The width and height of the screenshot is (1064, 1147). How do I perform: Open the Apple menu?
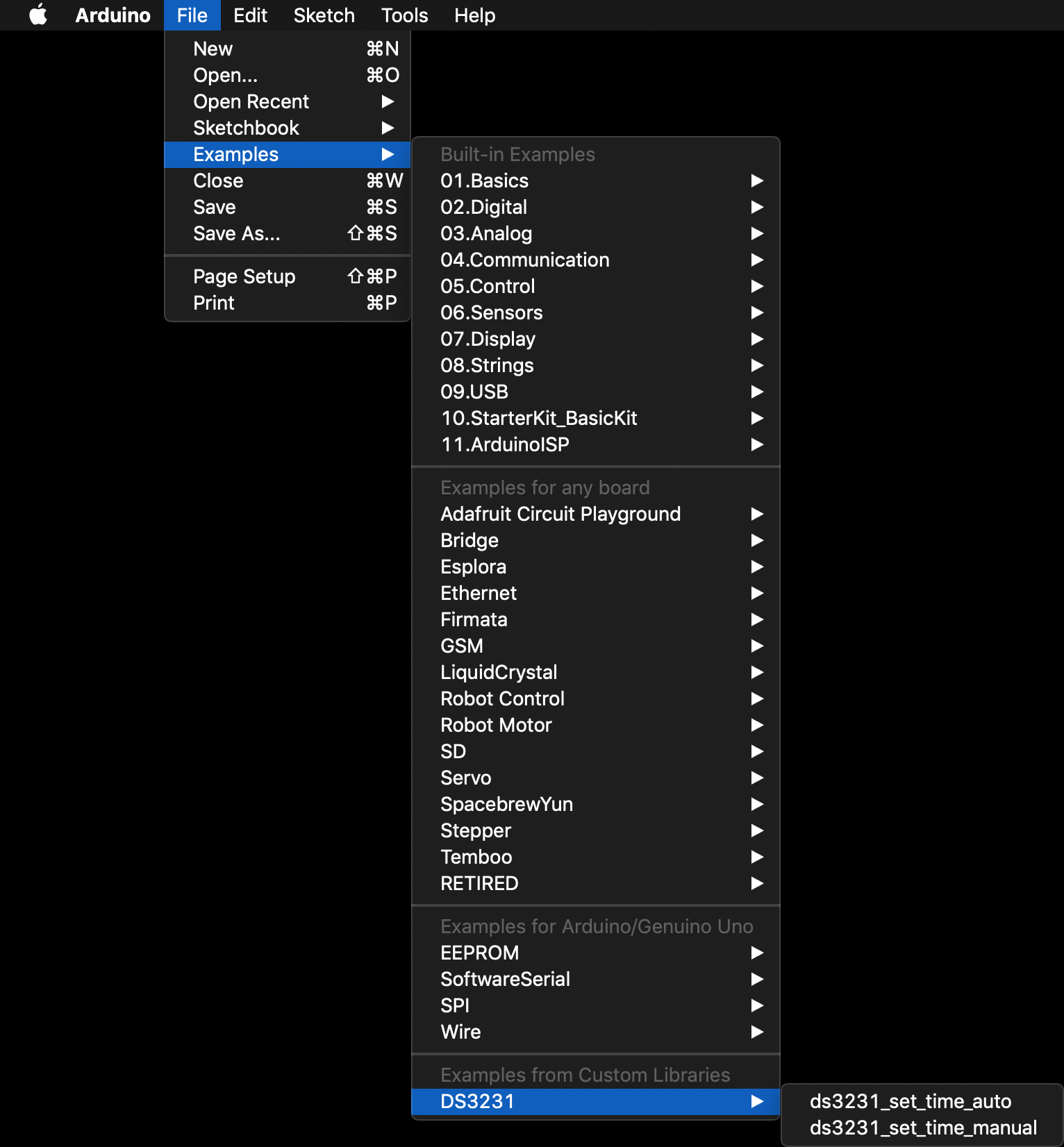click(x=38, y=15)
